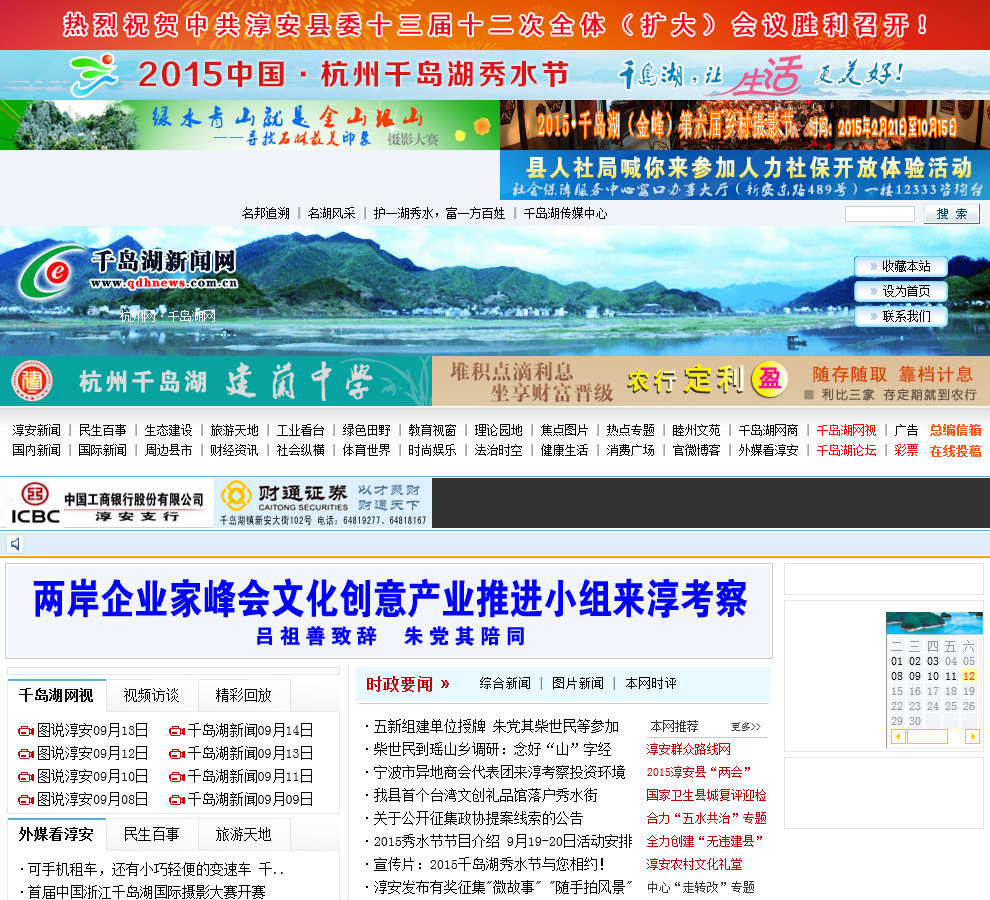Screen dimensions: 990x900
Task: Click the 搜索 search button
Action: point(951,213)
